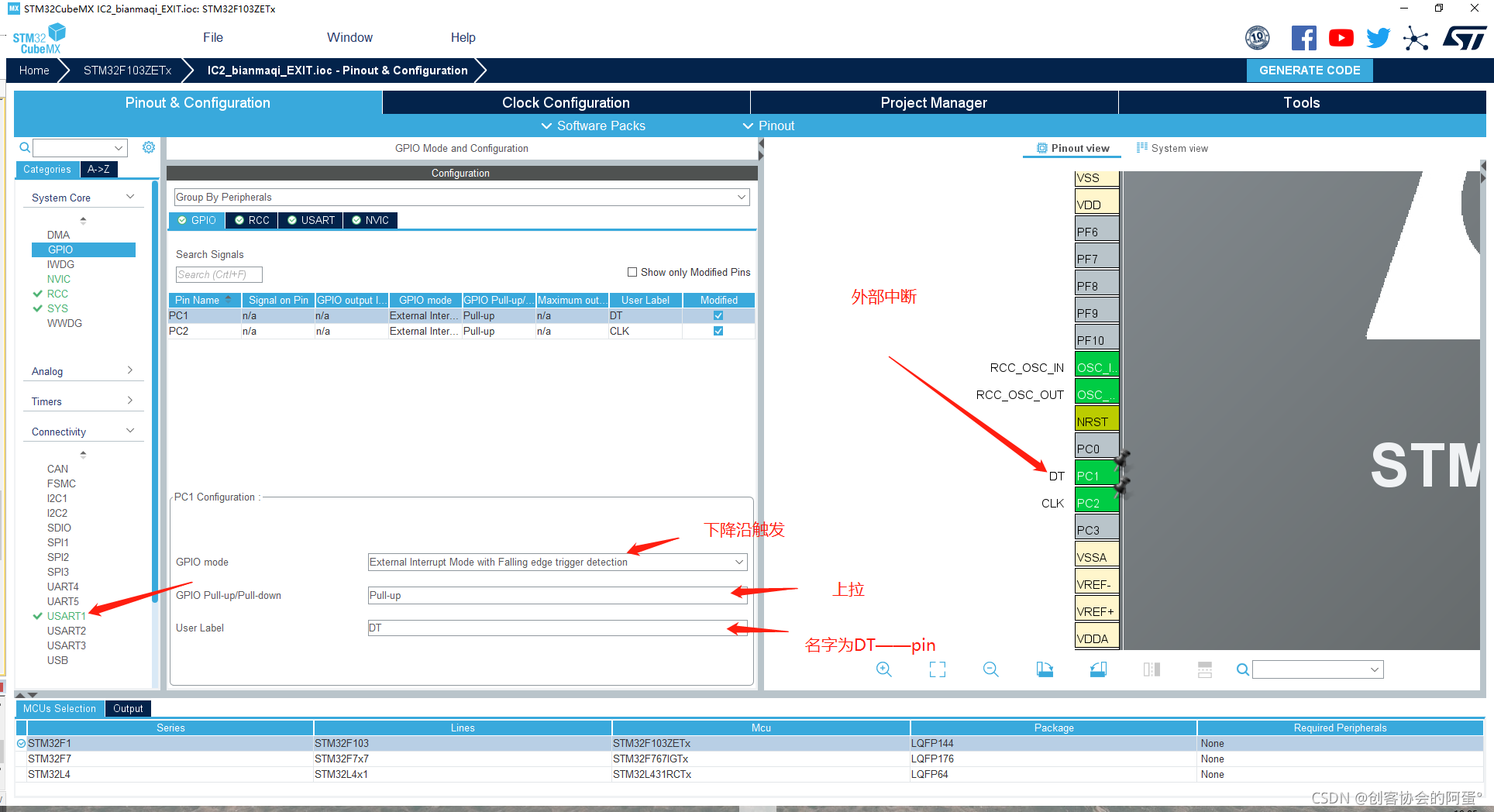Viewport: 1494px width, 812px height.
Task: Click the 10-year anniversary badge icon
Action: coord(1257,38)
